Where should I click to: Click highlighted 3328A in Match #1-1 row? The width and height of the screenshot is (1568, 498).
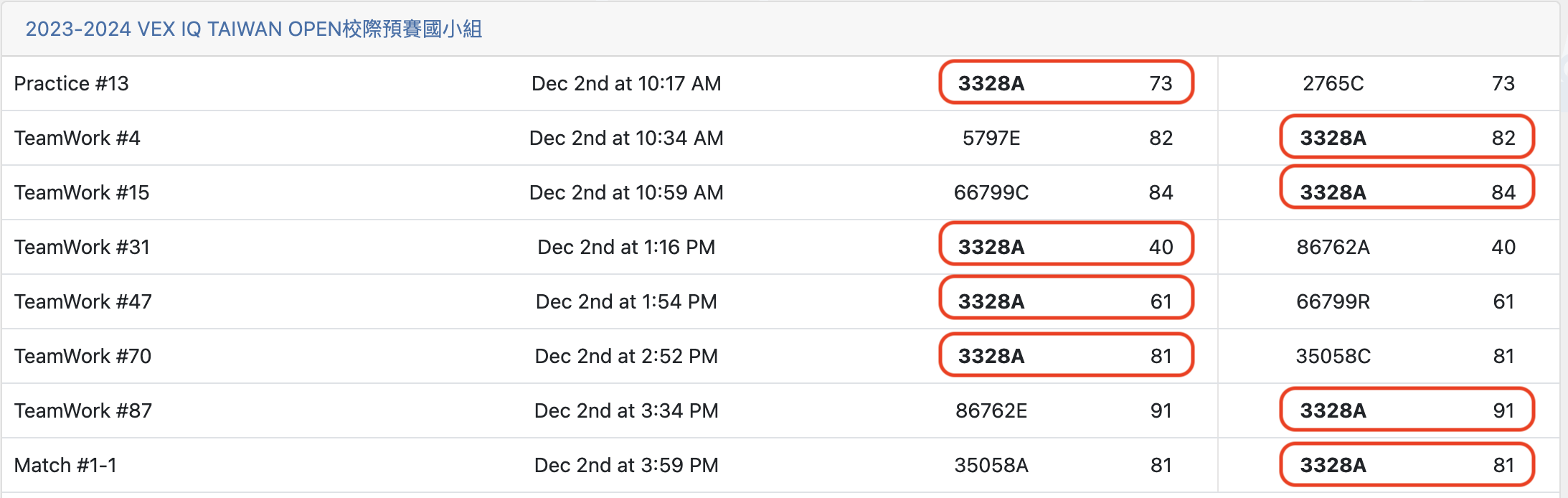pos(1333,466)
